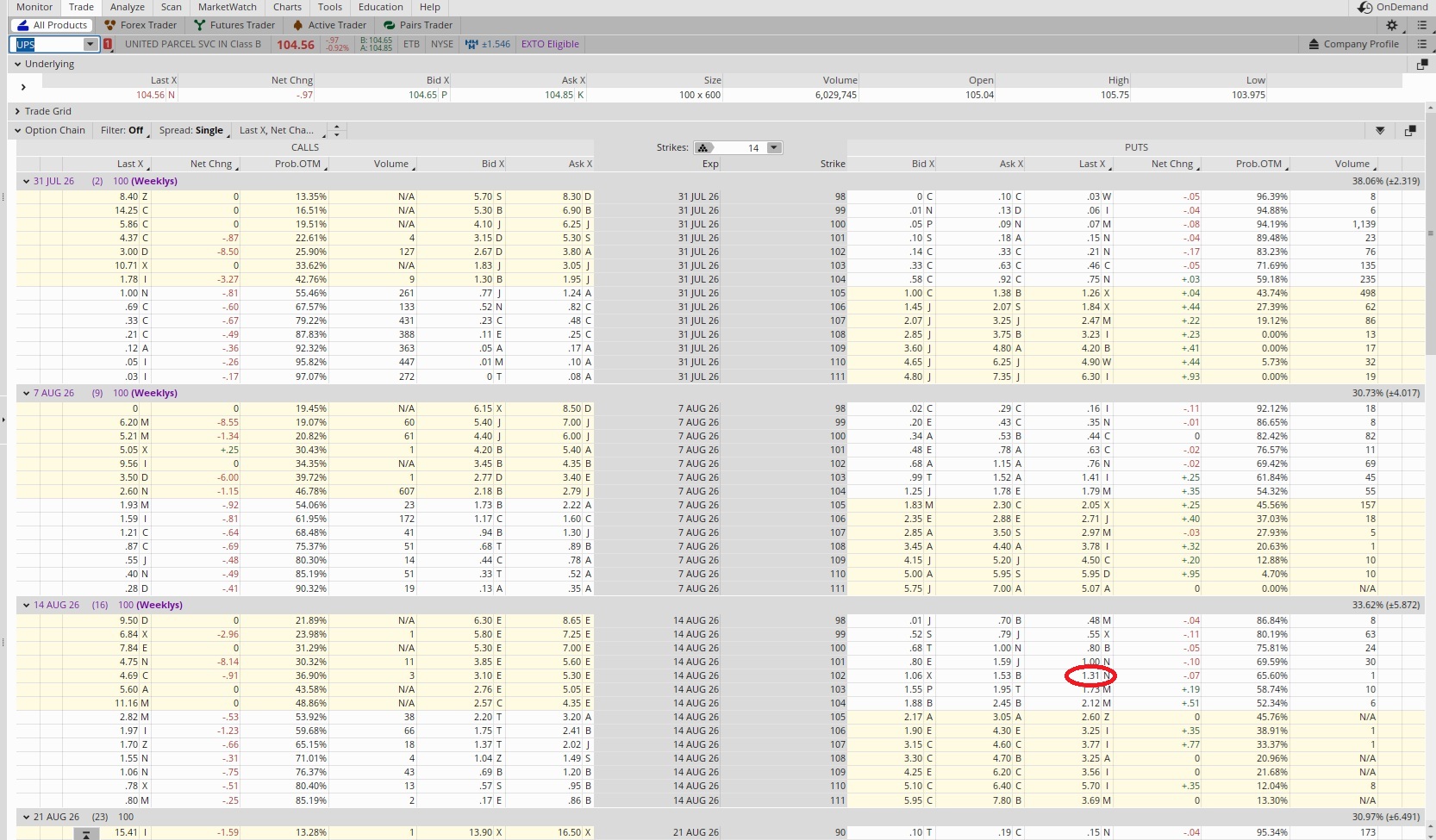Select the Pairs Trader sub-tab

[x=418, y=25]
